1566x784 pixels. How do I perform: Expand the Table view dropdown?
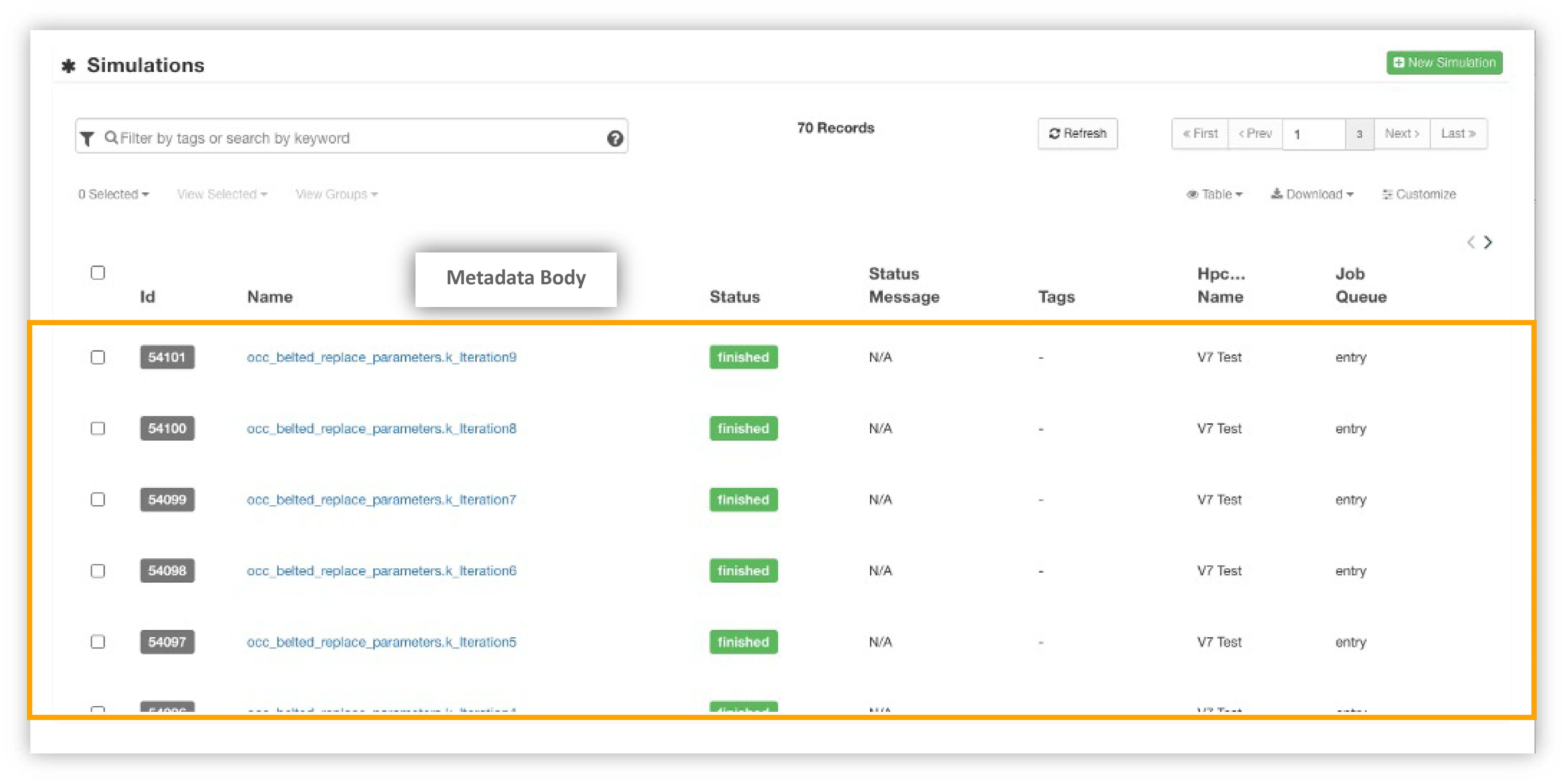[x=1214, y=194]
